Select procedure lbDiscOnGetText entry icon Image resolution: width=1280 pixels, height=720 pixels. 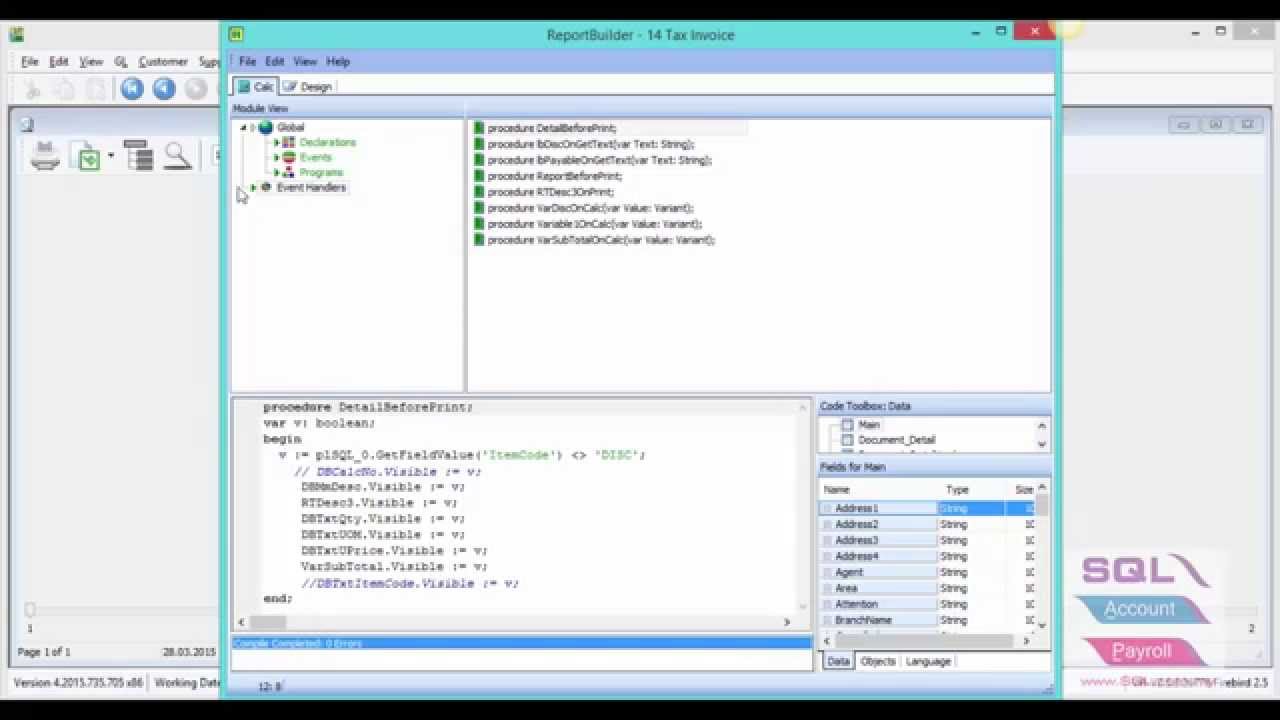pos(479,144)
